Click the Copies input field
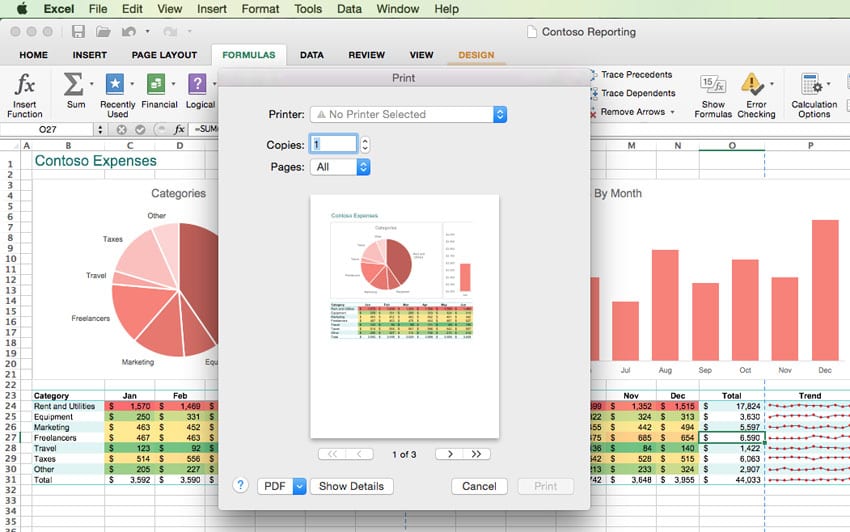This screenshot has width=850, height=532. (x=333, y=144)
